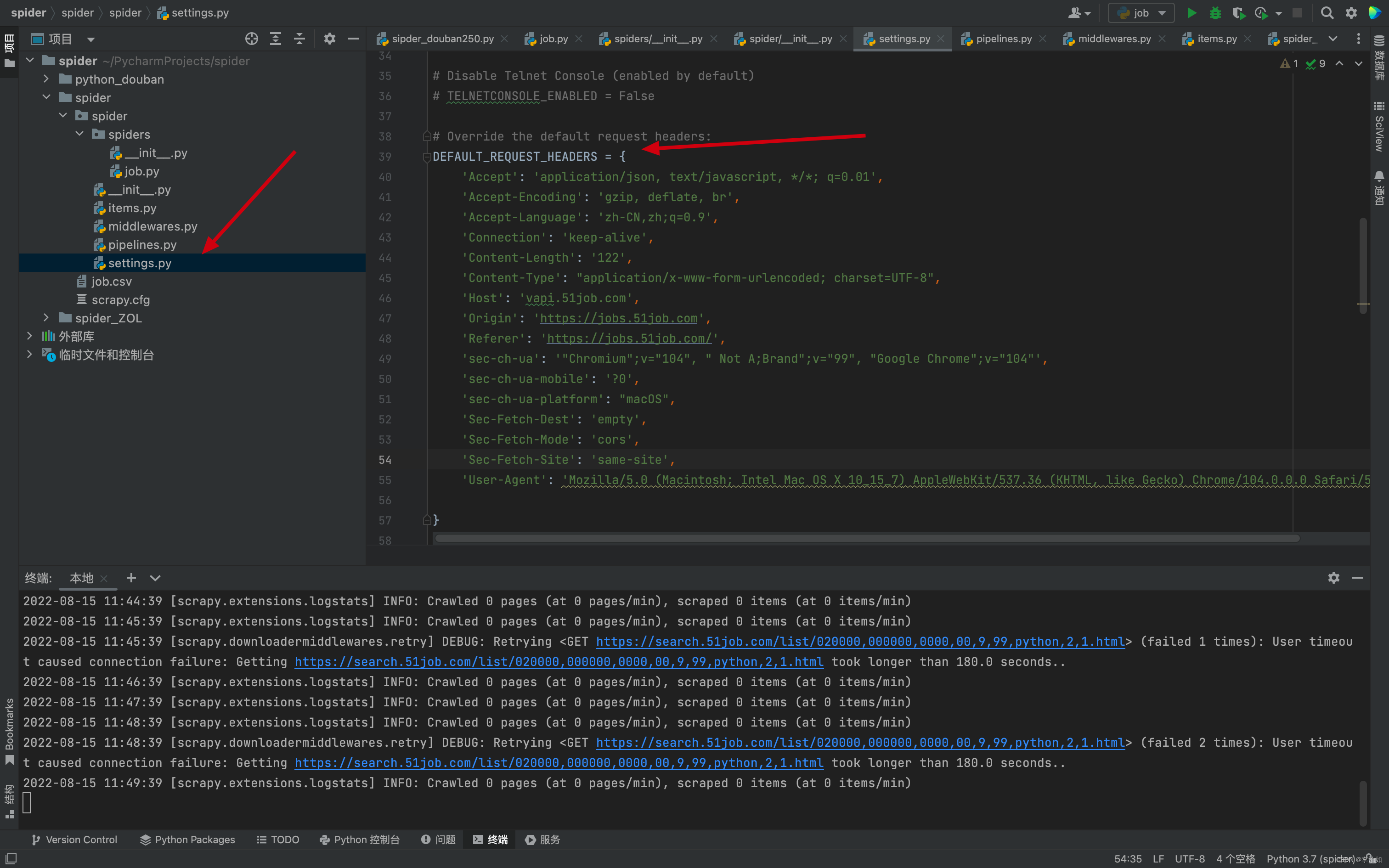Select job.csv in project tree

pos(112,281)
